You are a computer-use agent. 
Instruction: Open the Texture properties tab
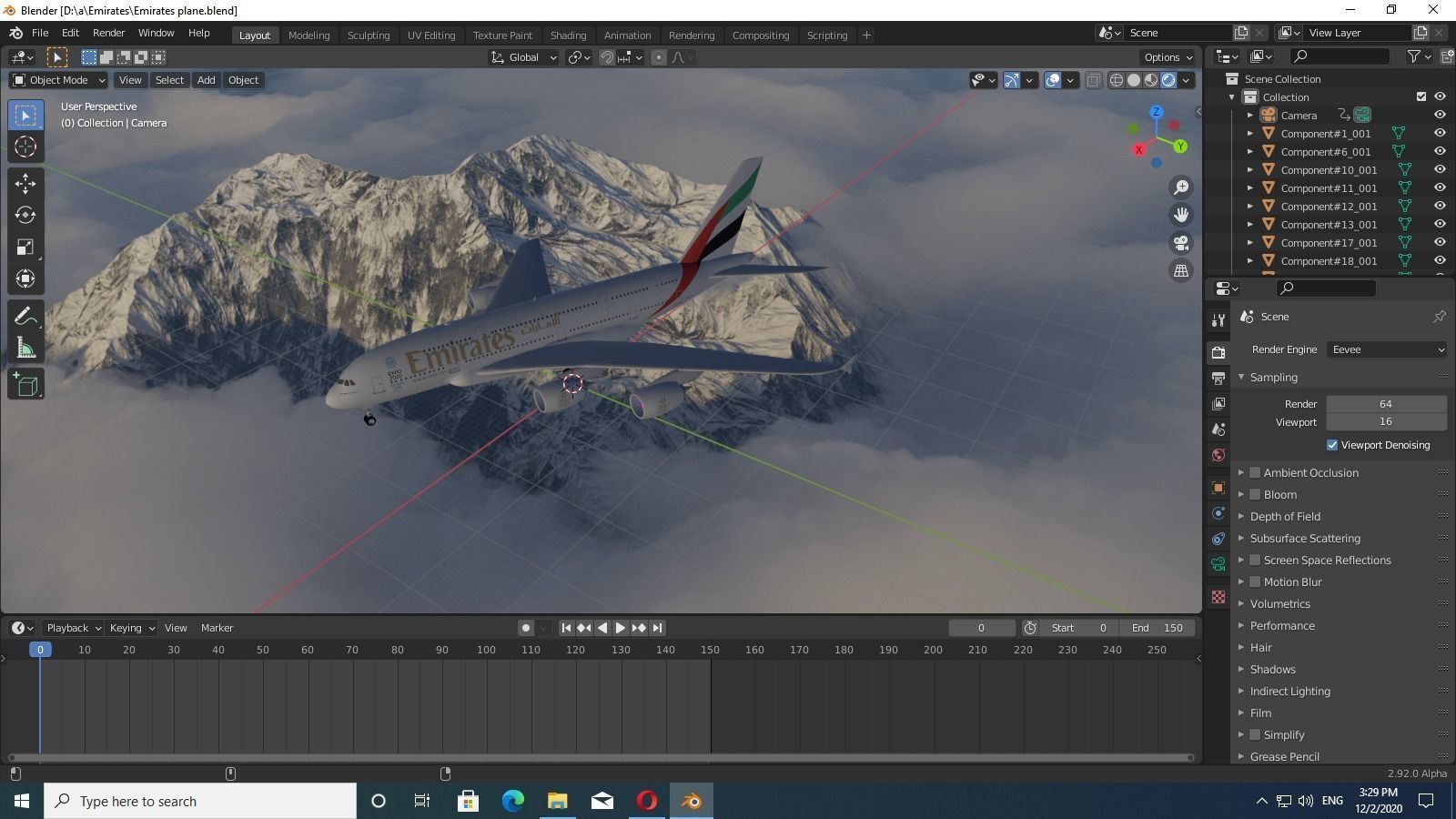[1218, 597]
